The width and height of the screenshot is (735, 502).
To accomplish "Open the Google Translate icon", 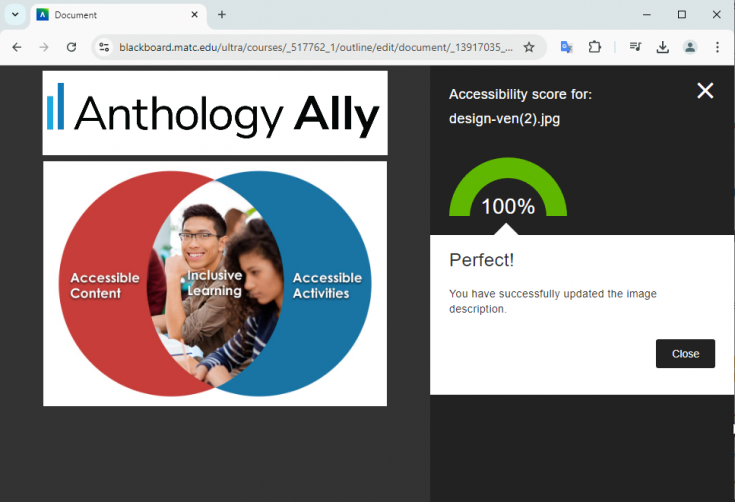I will click(x=566, y=47).
